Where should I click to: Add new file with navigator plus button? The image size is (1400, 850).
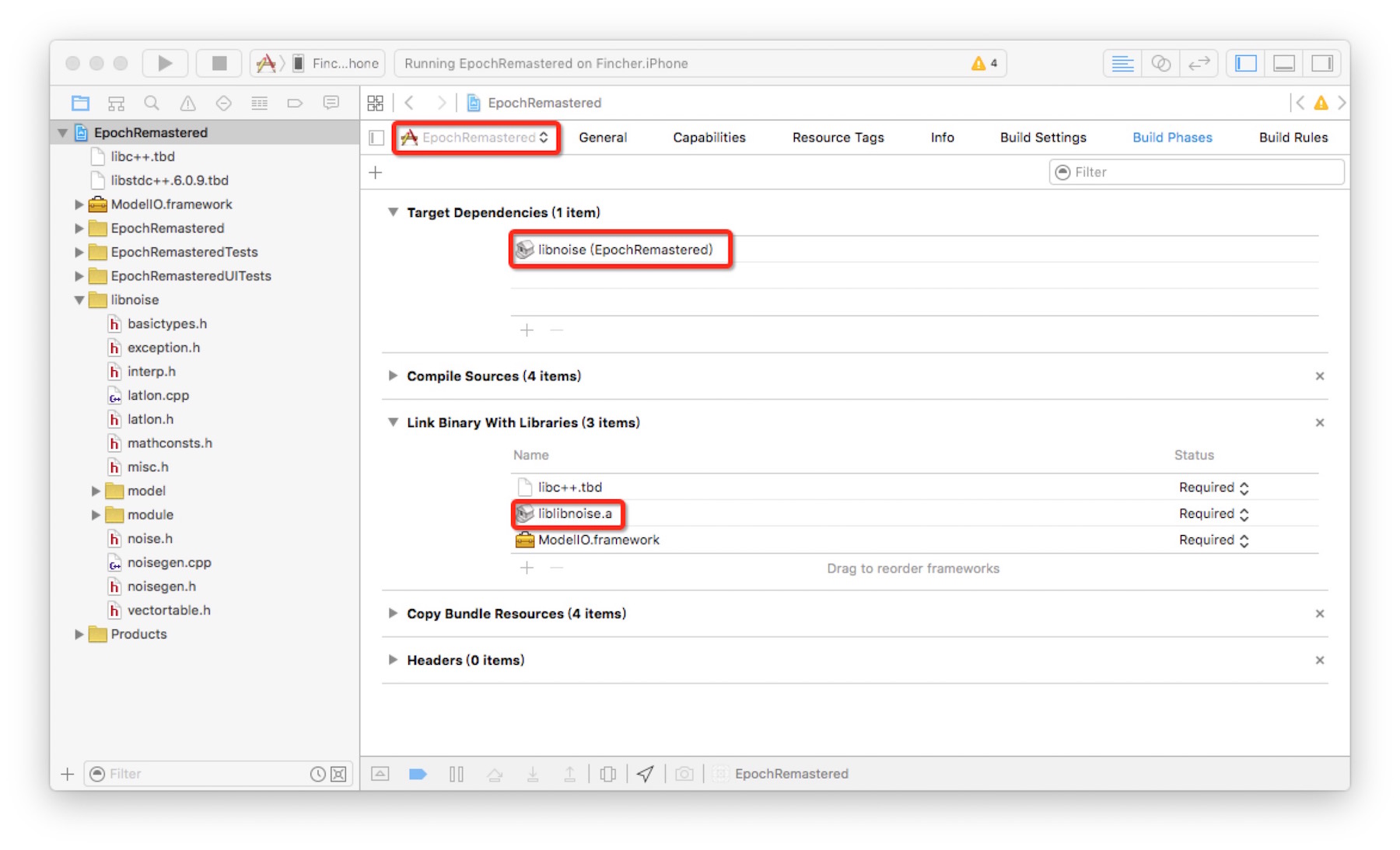coord(68,774)
